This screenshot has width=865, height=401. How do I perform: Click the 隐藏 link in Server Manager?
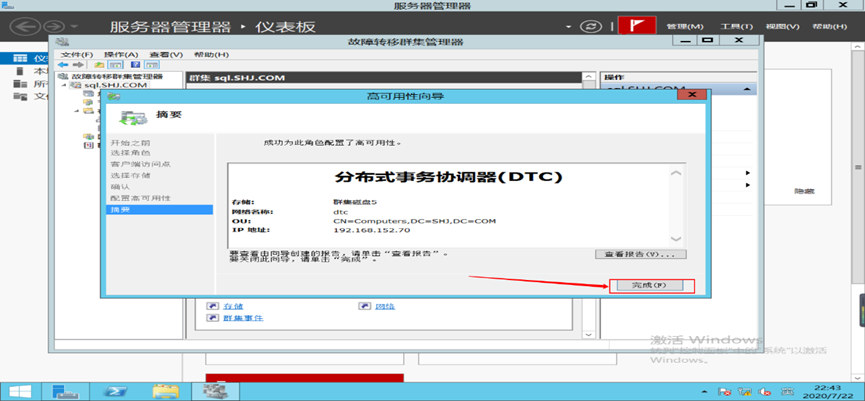[x=804, y=191]
